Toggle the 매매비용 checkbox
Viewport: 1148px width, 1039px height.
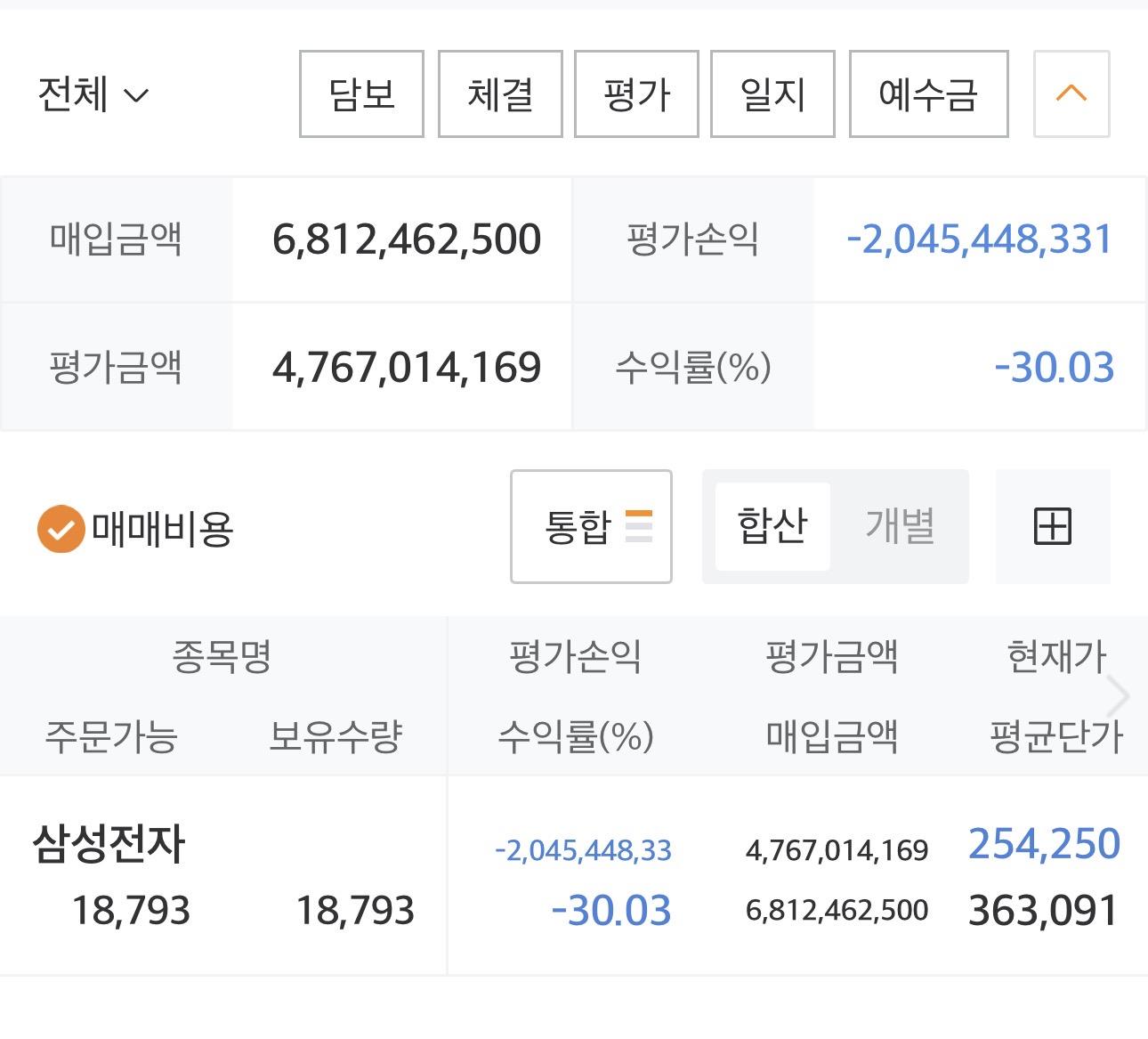(61, 529)
